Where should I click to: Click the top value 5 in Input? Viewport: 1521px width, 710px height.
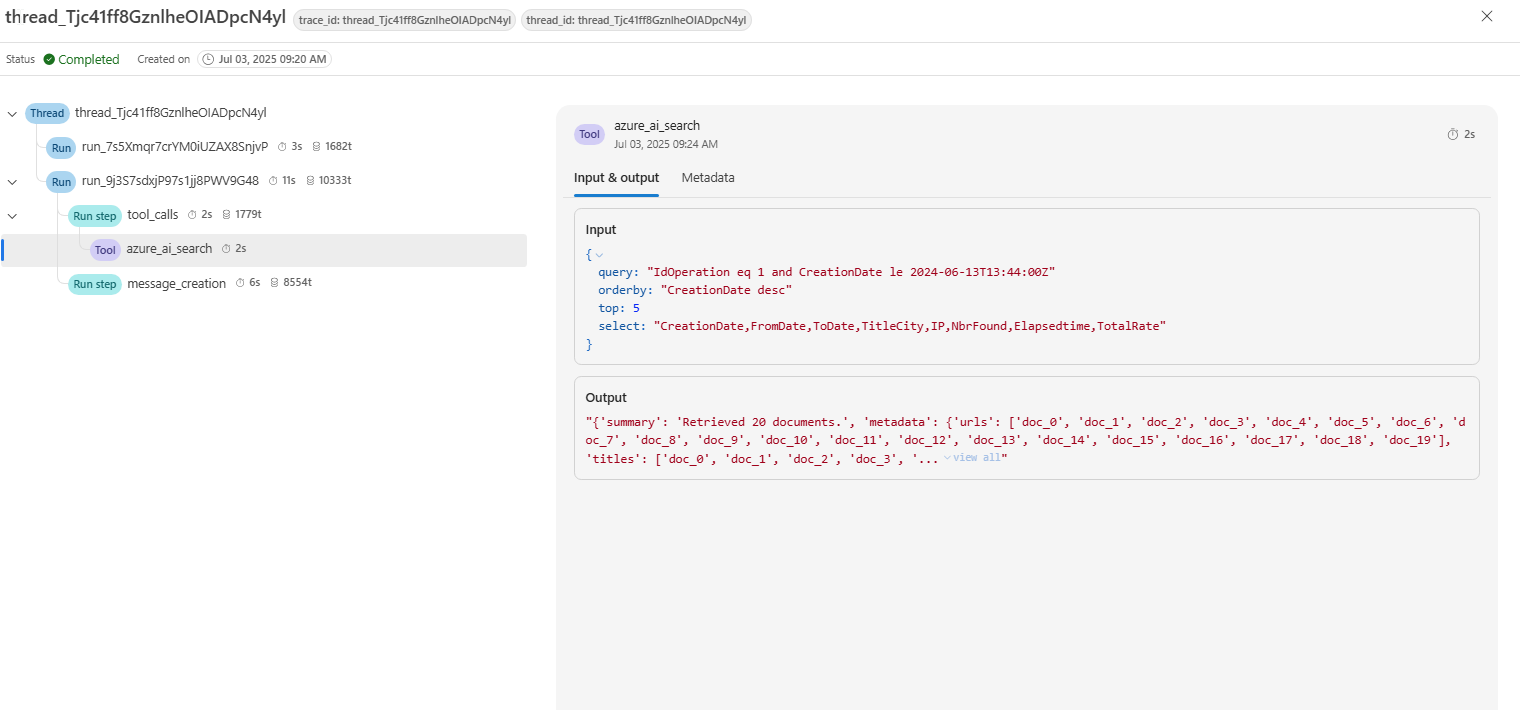636,308
